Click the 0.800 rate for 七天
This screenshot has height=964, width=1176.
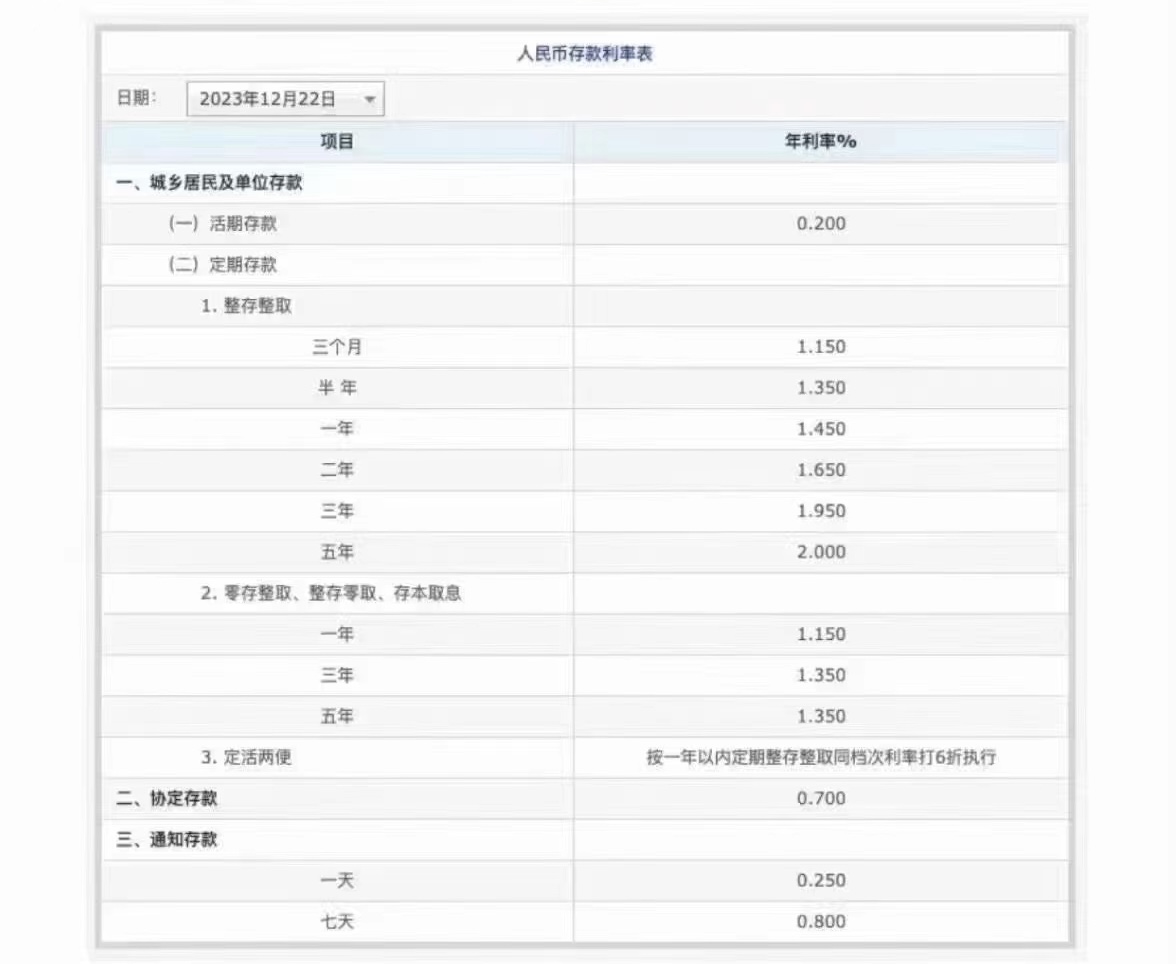click(821, 922)
